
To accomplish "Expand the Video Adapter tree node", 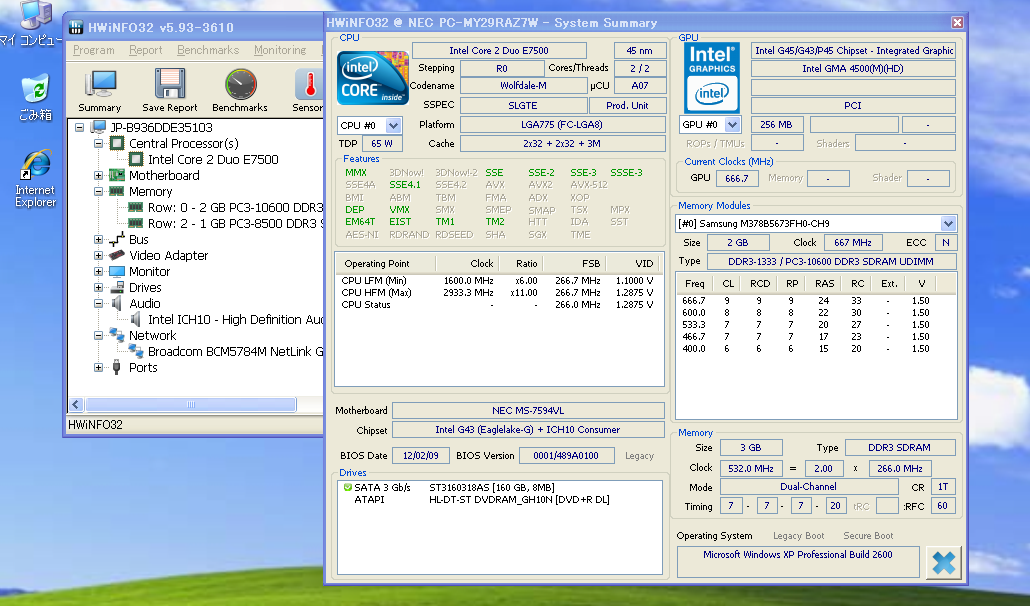I will (99, 256).
